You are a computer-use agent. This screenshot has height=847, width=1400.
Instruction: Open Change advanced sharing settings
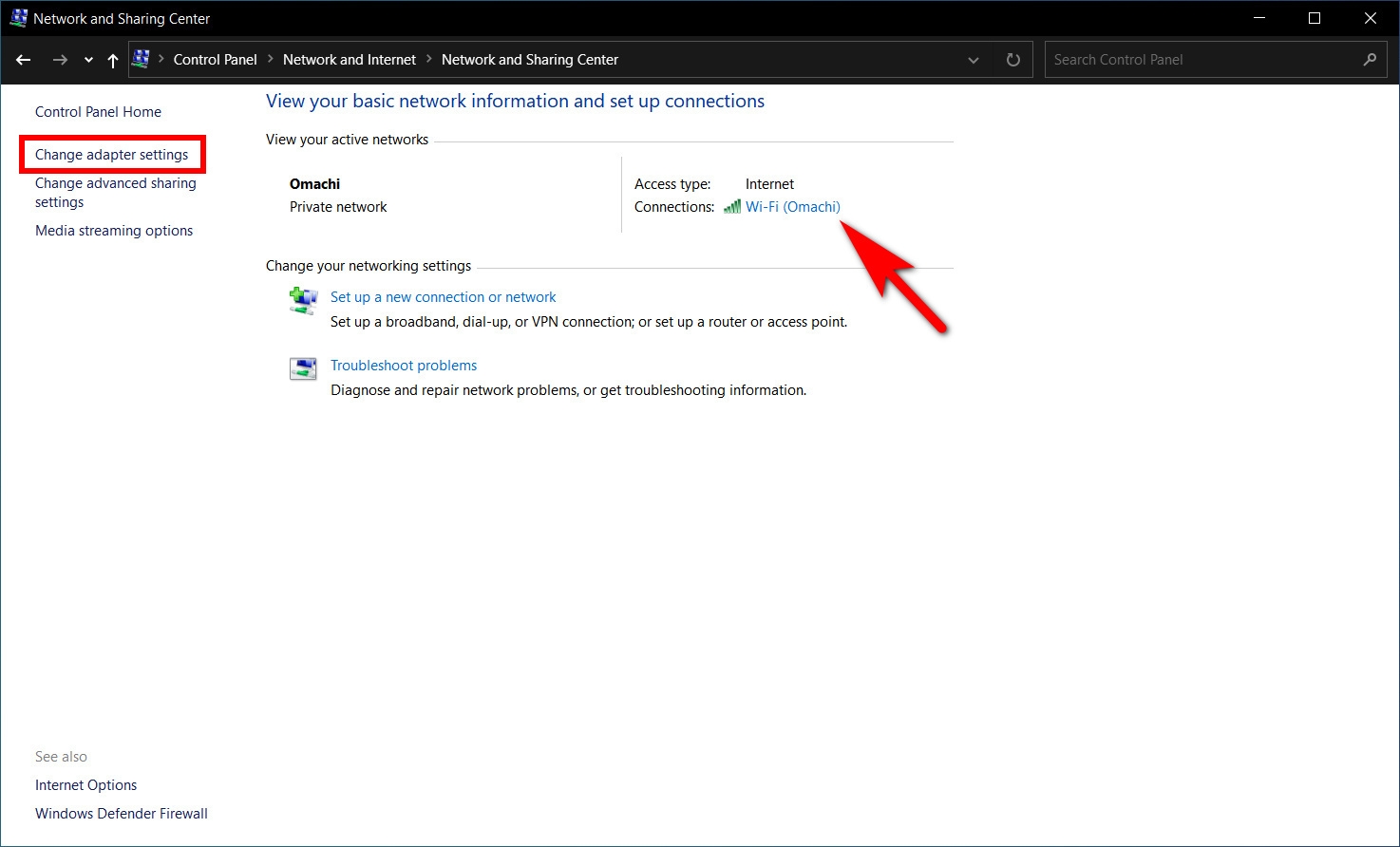coord(115,193)
